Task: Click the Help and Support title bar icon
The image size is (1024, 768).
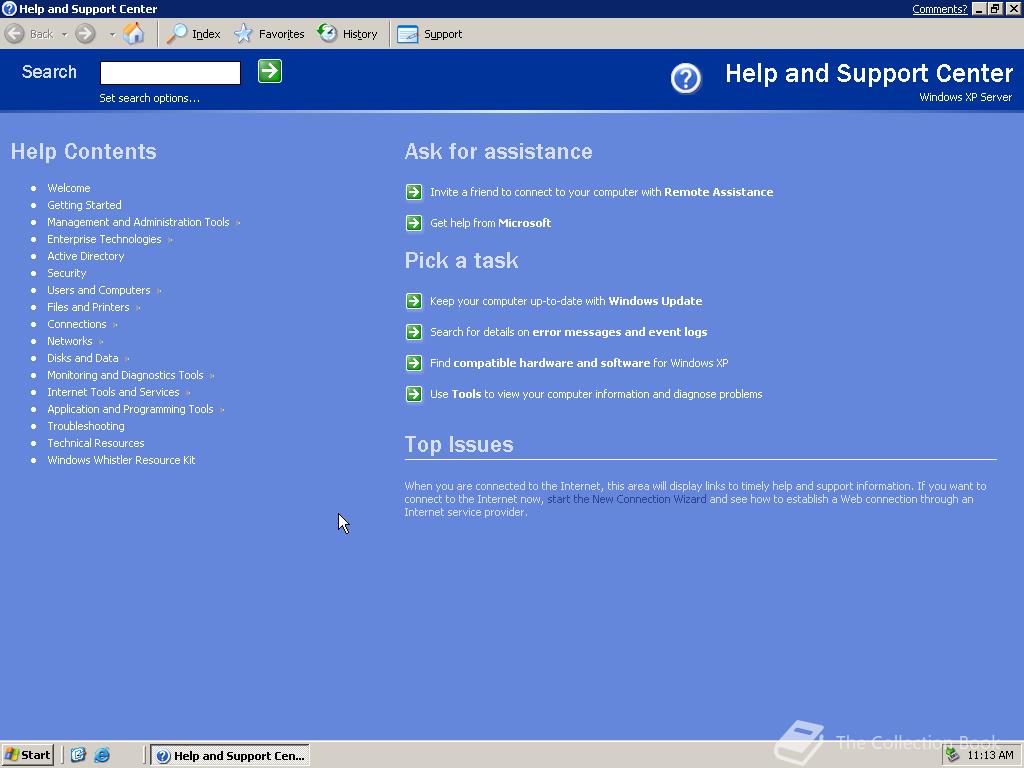Action: tap(8, 8)
